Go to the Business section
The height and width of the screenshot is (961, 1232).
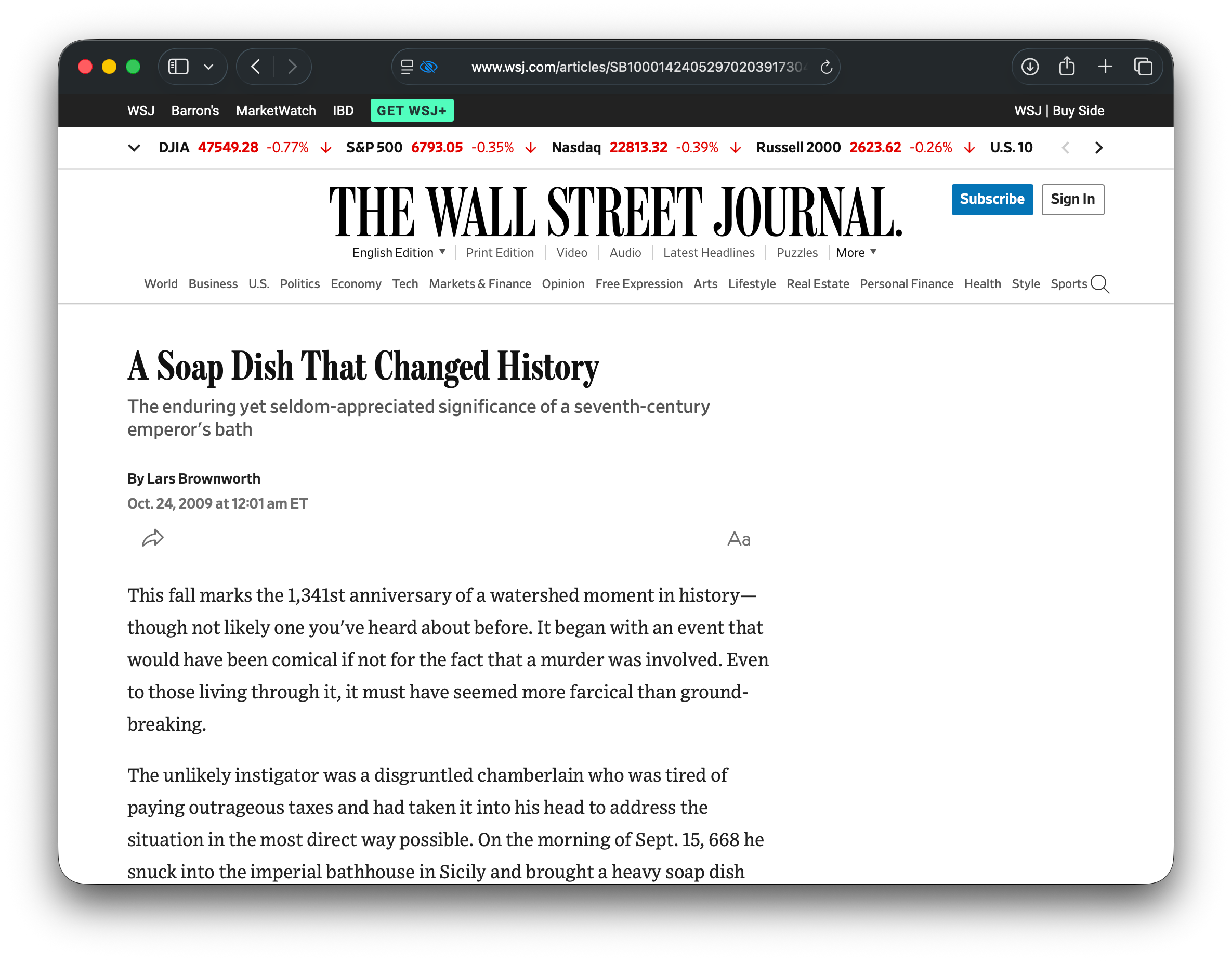[213, 284]
